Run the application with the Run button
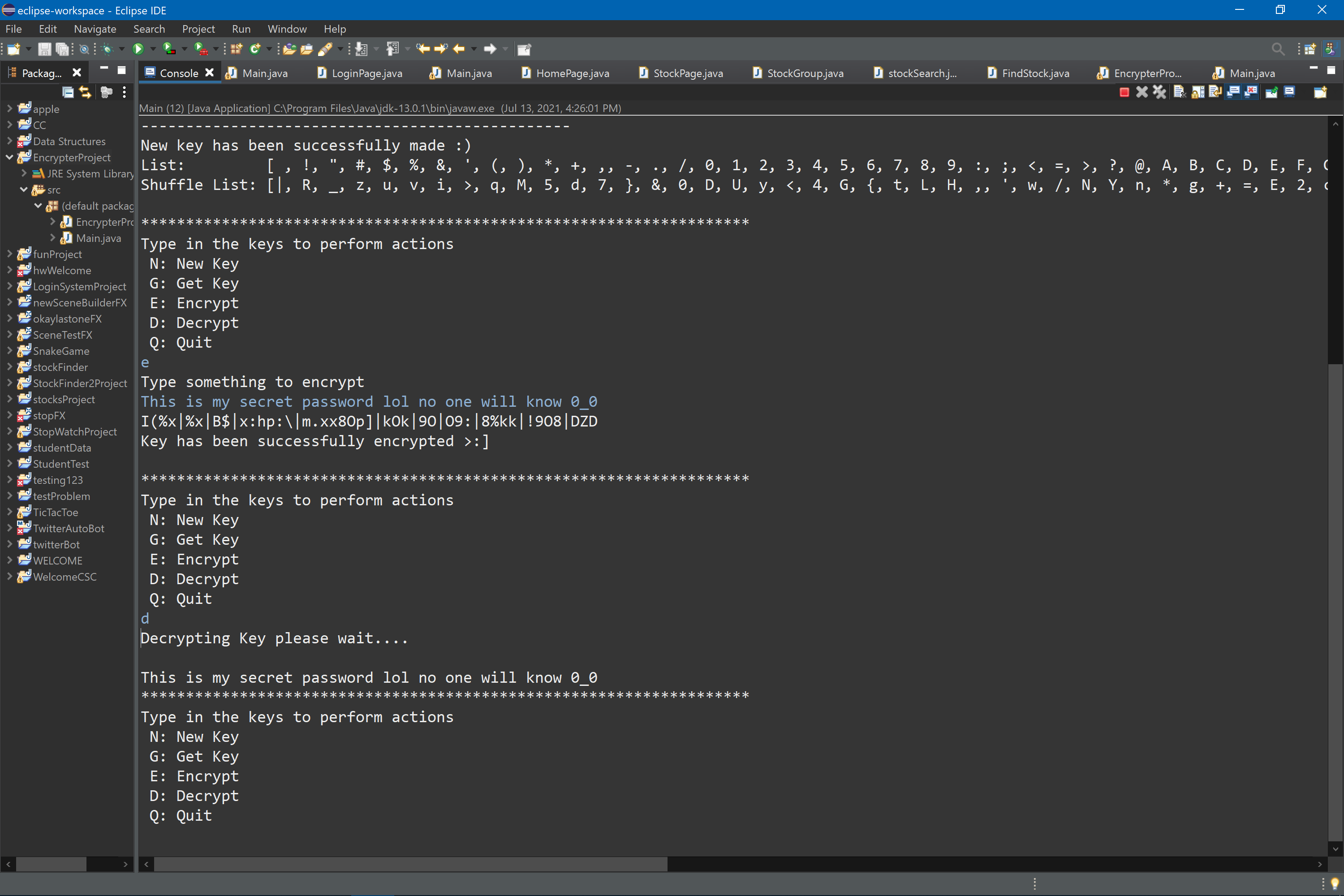Viewport: 1344px width, 896px height. [139, 49]
